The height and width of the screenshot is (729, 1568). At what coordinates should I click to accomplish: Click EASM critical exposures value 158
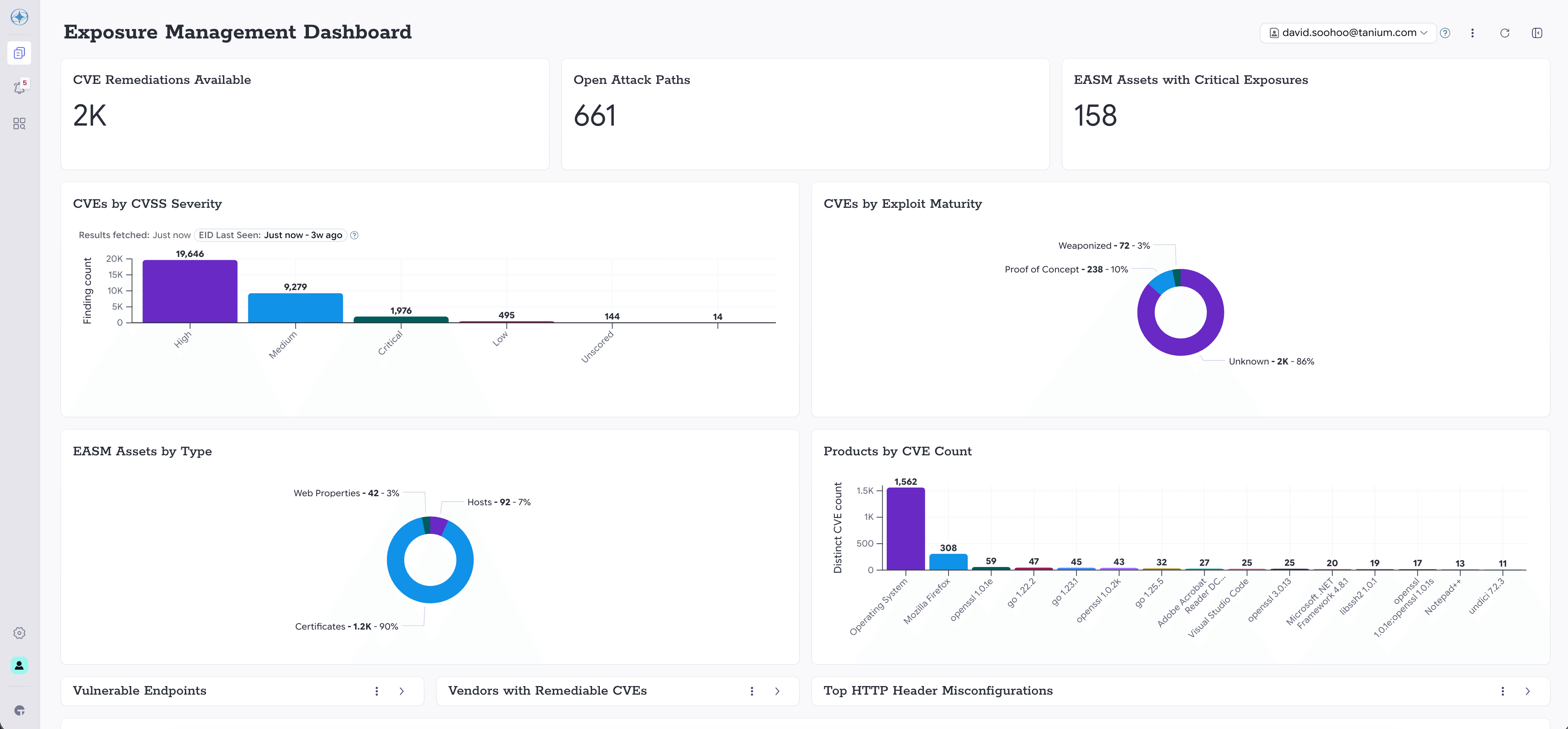pyautogui.click(x=1095, y=116)
